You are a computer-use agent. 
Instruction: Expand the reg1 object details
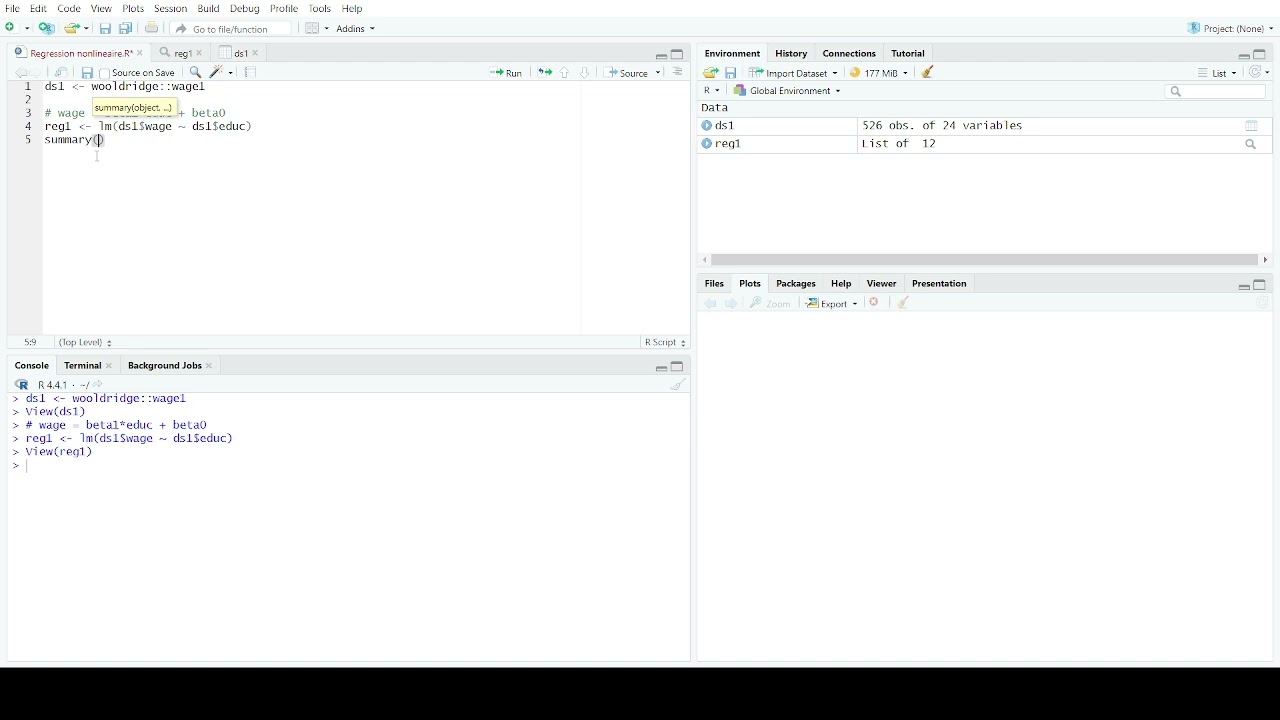pos(708,145)
